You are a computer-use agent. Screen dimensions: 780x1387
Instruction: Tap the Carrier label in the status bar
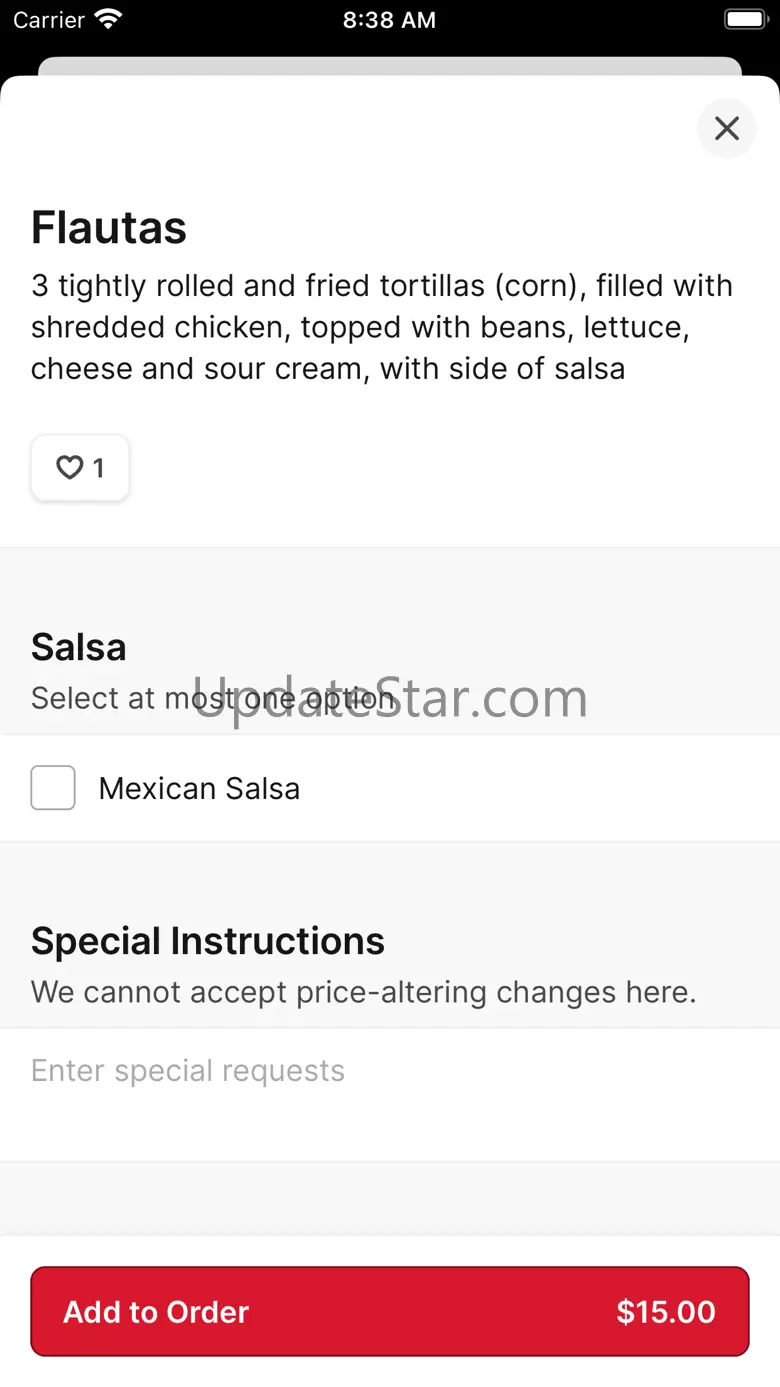[x=48, y=20]
